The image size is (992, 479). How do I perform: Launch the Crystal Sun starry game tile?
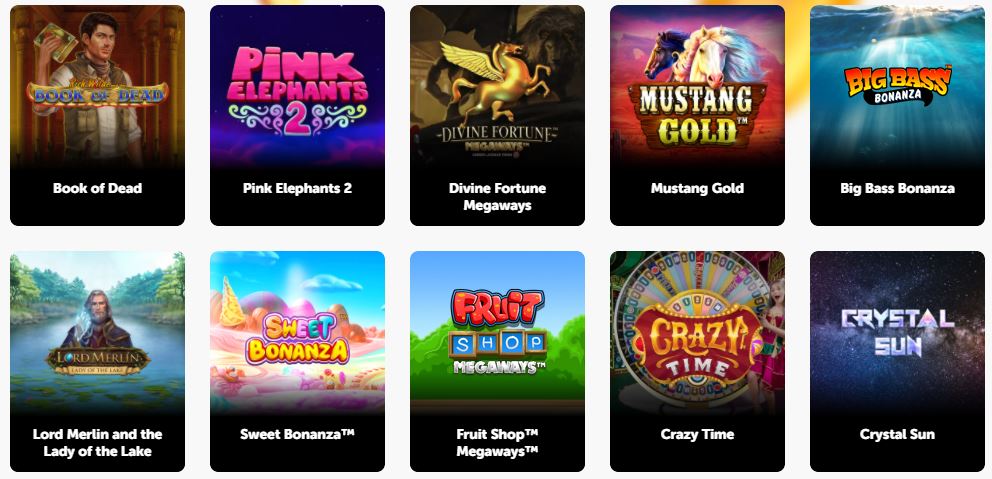coord(897,332)
